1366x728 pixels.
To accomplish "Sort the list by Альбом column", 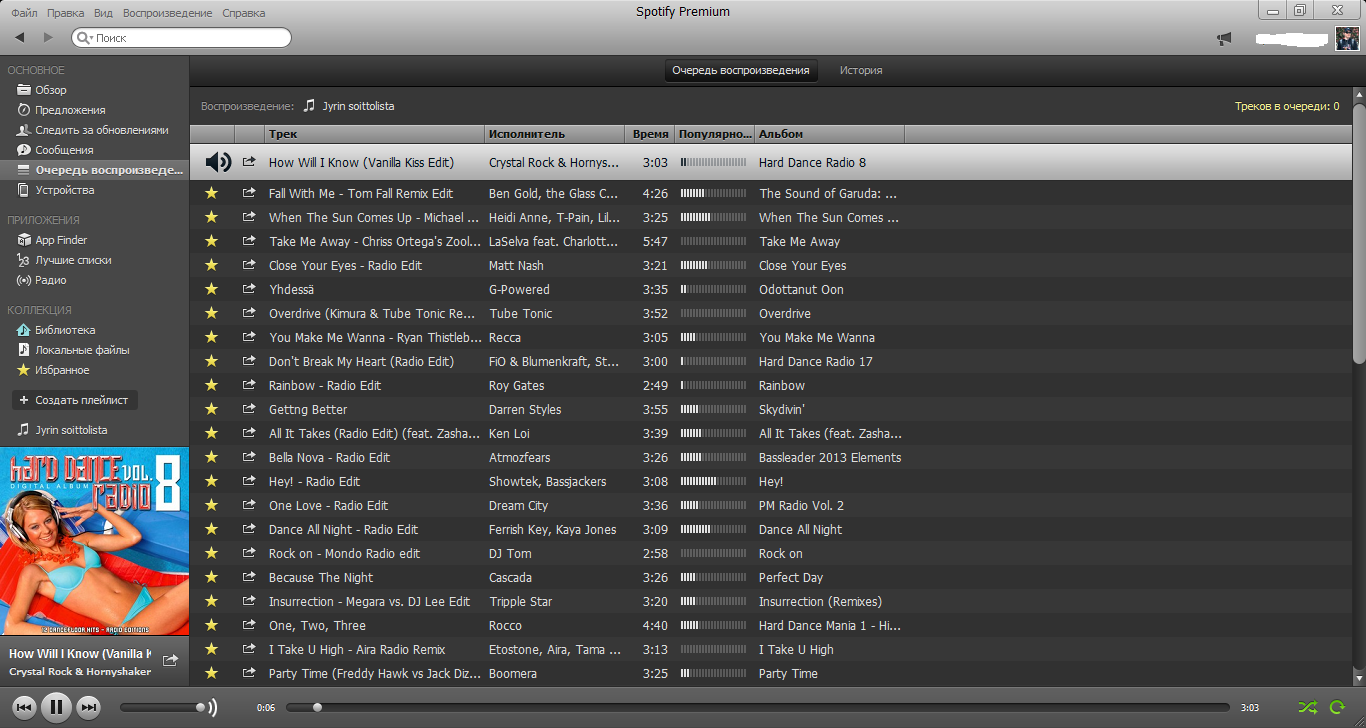I will [829, 134].
